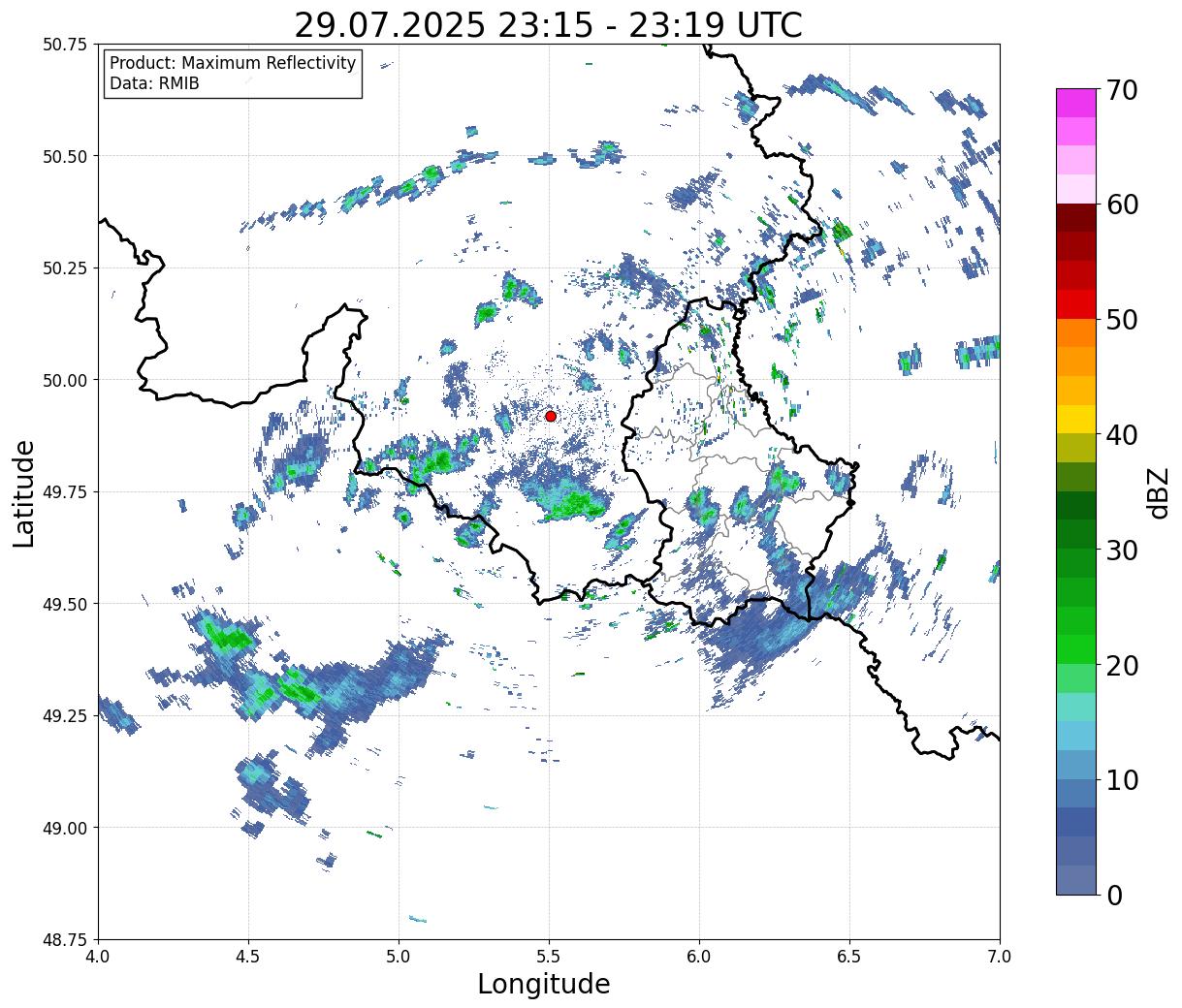The image size is (1182, 1008).
Task: Click the 50.00 latitude tick label
Action: (x=65, y=380)
